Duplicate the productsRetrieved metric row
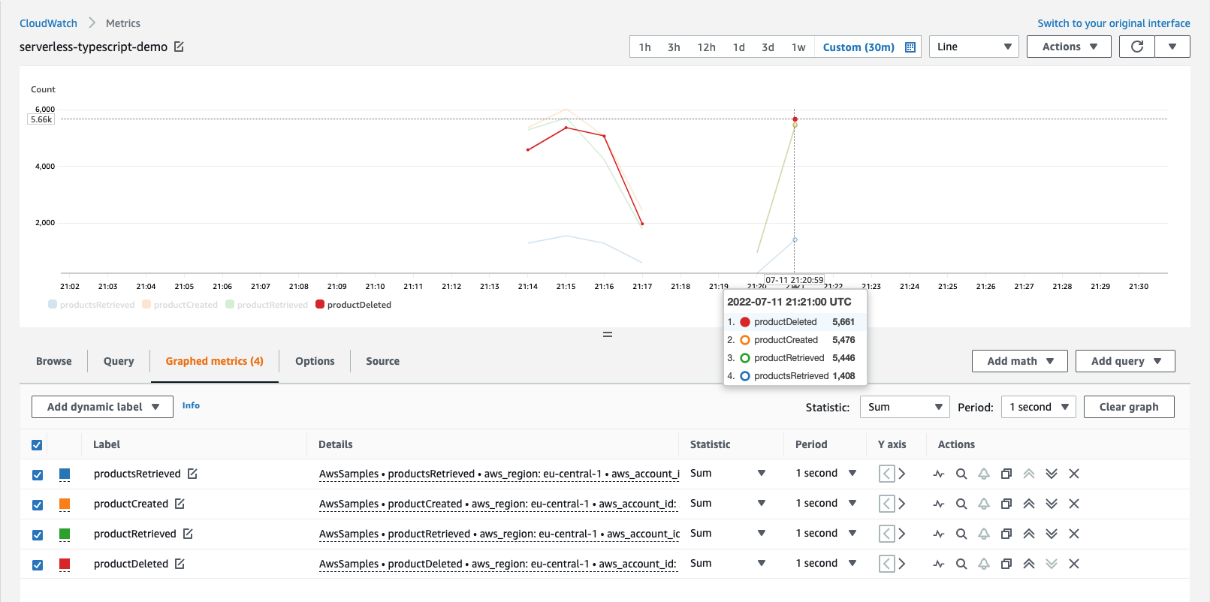The image size is (1210, 602). coord(1007,474)
